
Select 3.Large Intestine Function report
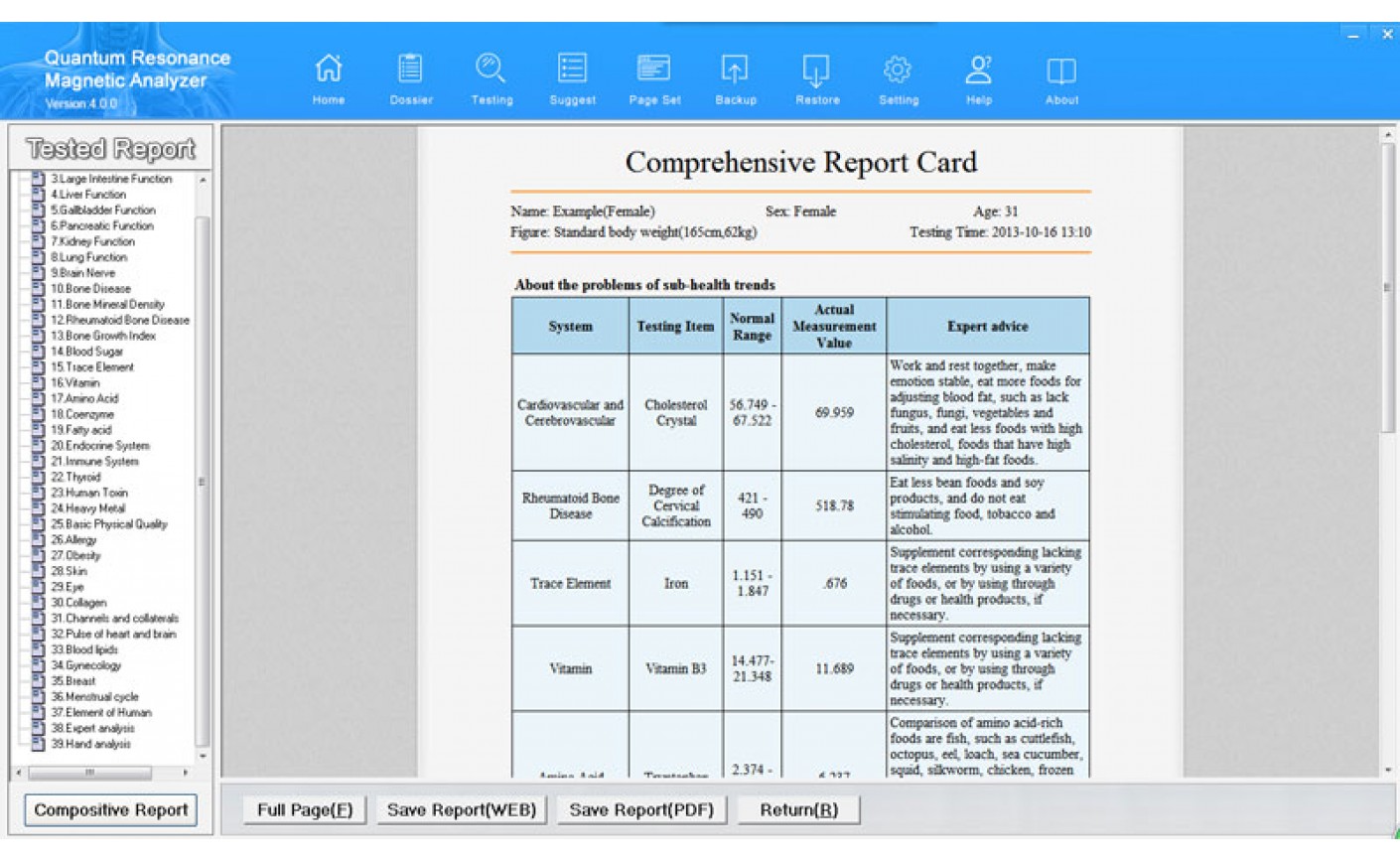pos(111,179)
